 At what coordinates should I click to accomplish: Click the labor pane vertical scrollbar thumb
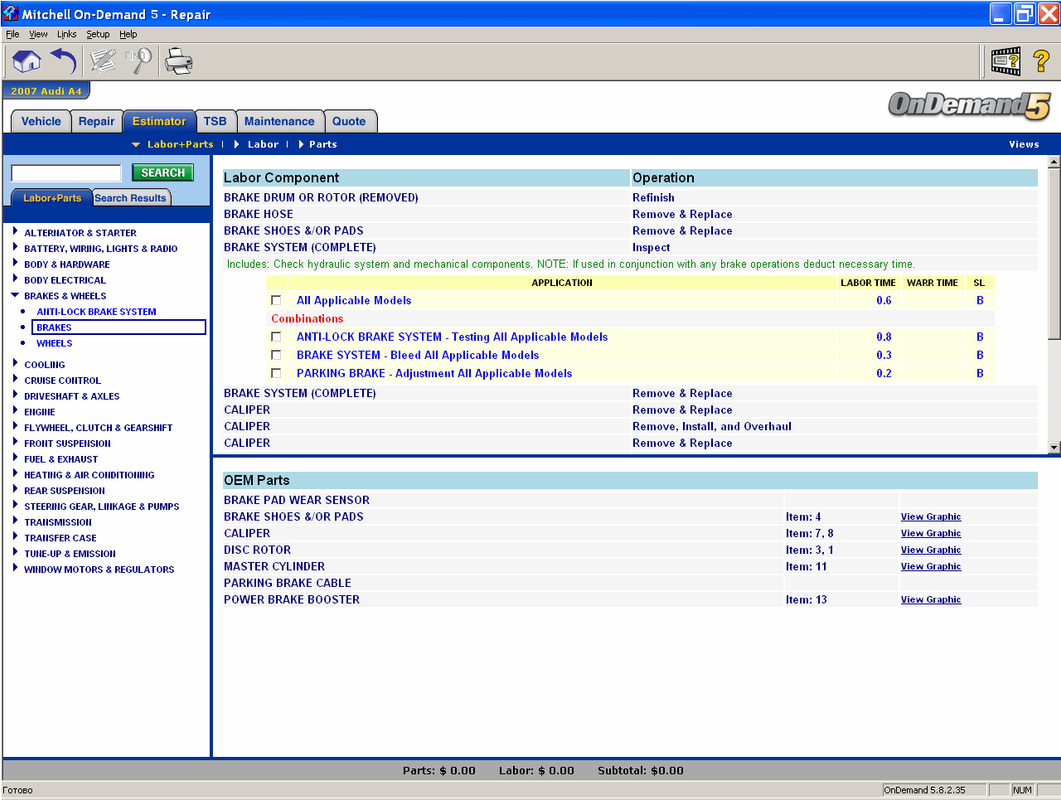[1054, 253]
